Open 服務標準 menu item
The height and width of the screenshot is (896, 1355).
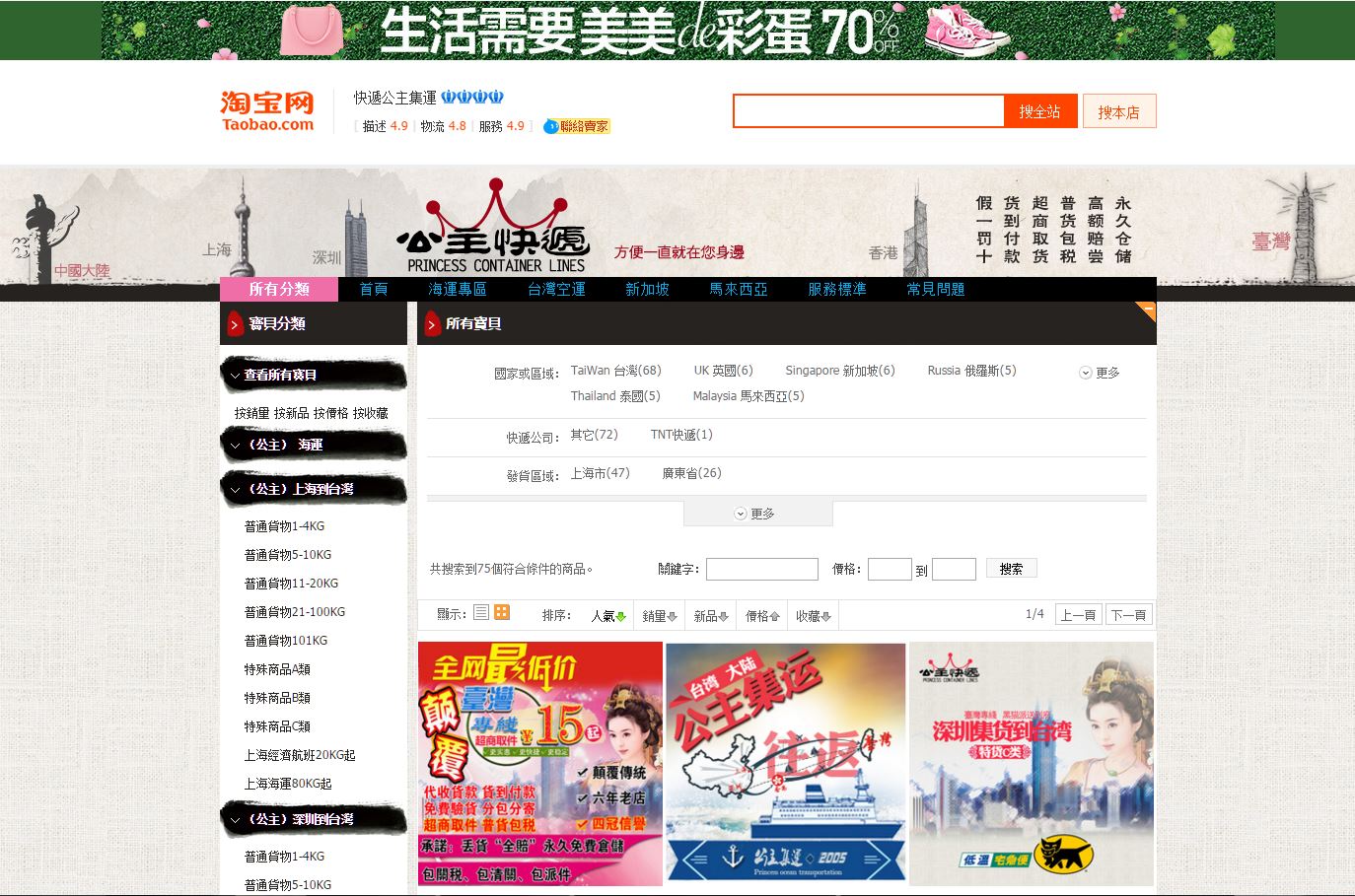pyautogui.click(x=837, y=289)
